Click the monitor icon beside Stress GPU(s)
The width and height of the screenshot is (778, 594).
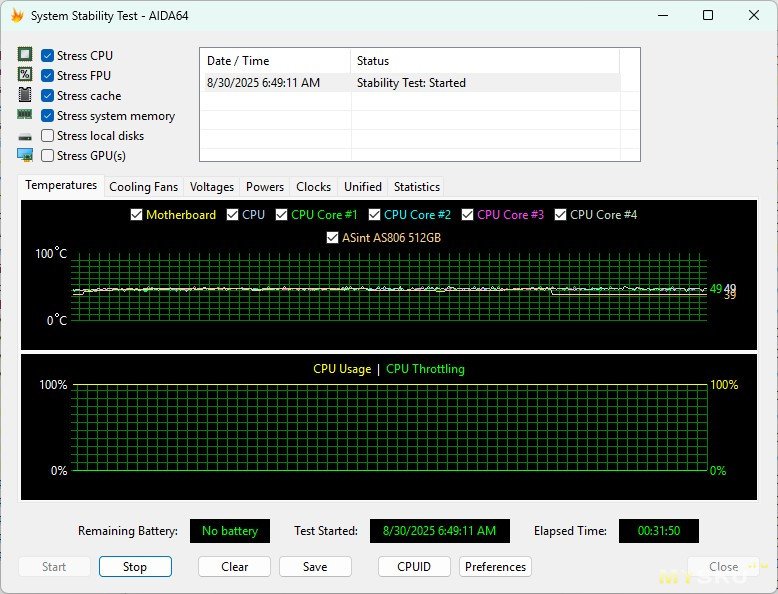tap(25, 155)
